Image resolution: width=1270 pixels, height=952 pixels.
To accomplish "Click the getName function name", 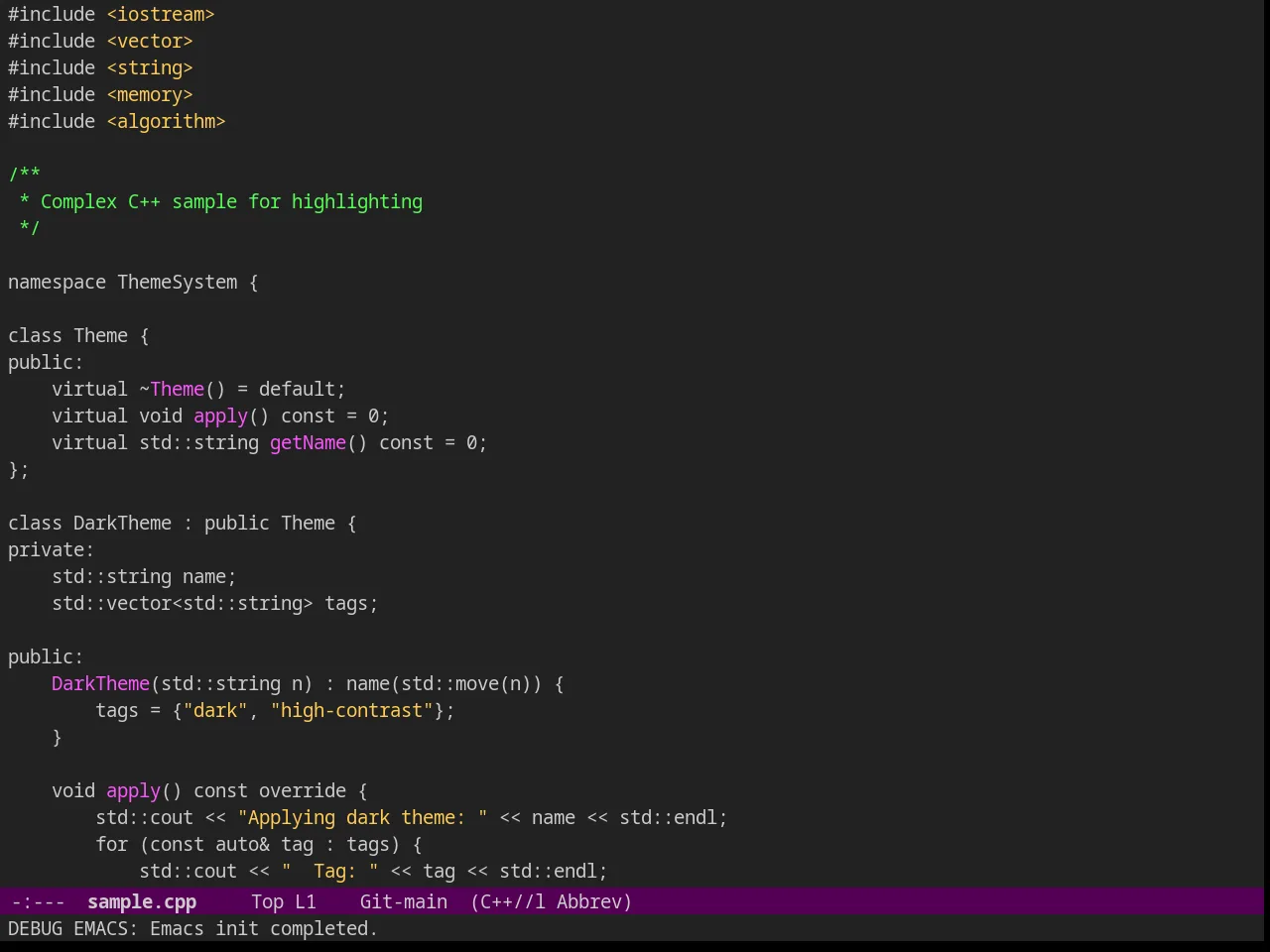I will click(308, 442).
